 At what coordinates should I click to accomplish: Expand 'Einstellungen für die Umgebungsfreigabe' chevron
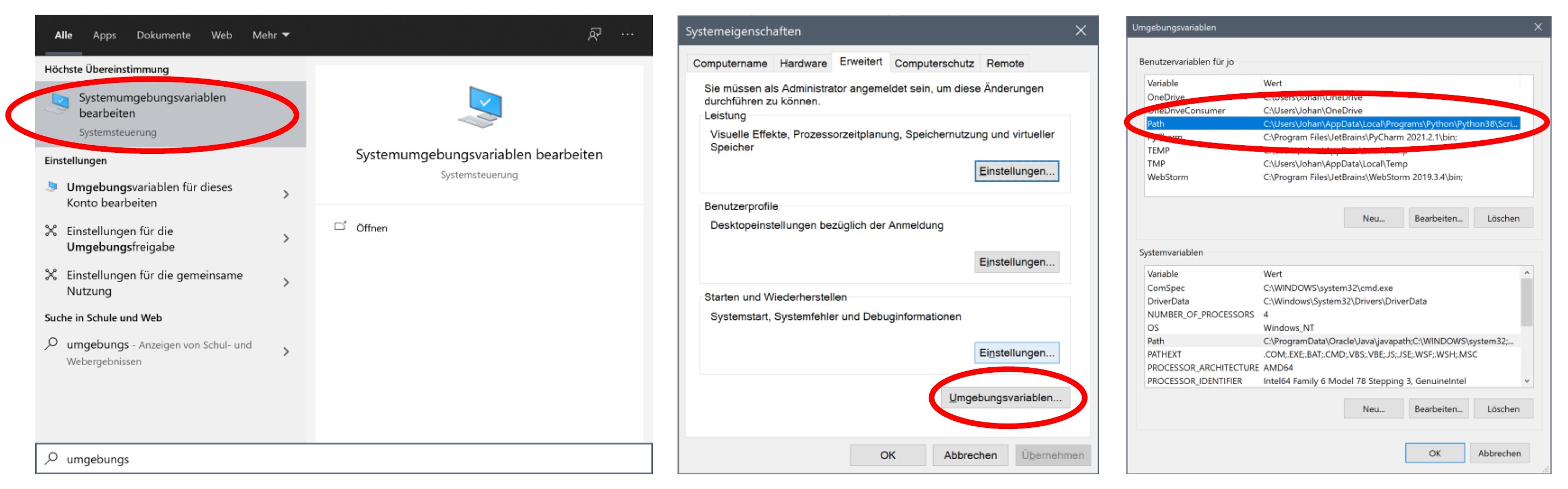tap(286, 238)
